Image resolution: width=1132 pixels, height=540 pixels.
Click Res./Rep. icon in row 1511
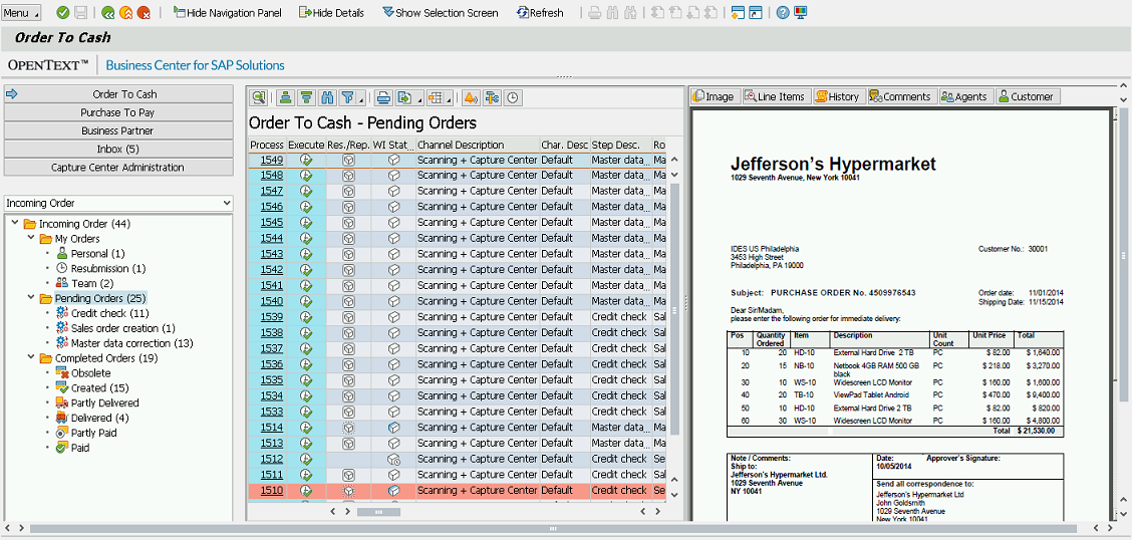(348, 474)
